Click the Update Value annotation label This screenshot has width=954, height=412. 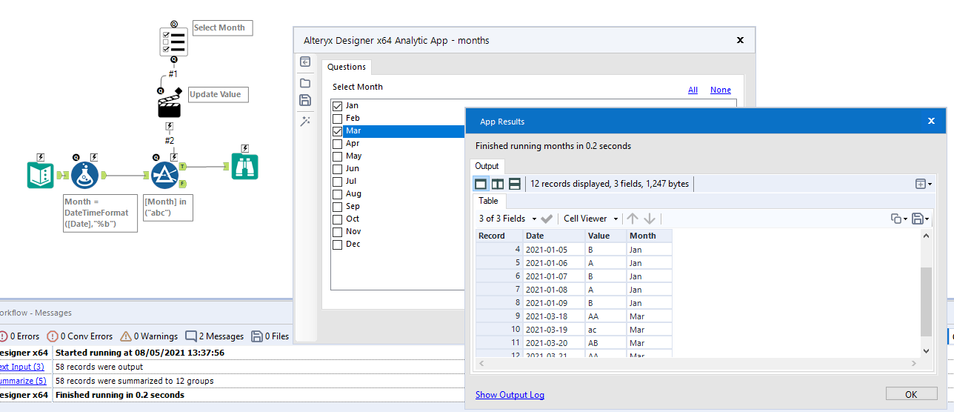click(218, 94)
